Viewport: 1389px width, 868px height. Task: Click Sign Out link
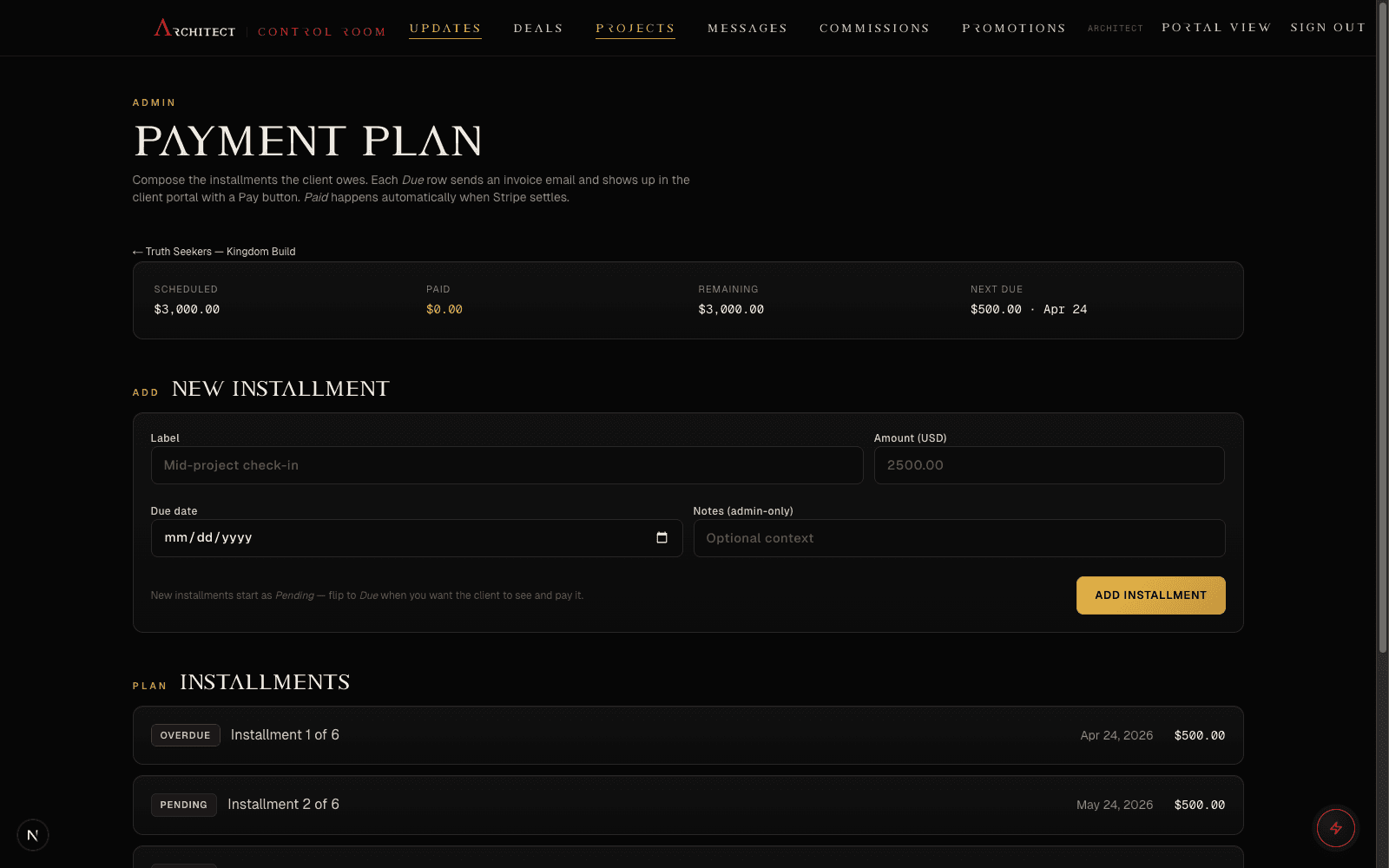point(1328,28)
